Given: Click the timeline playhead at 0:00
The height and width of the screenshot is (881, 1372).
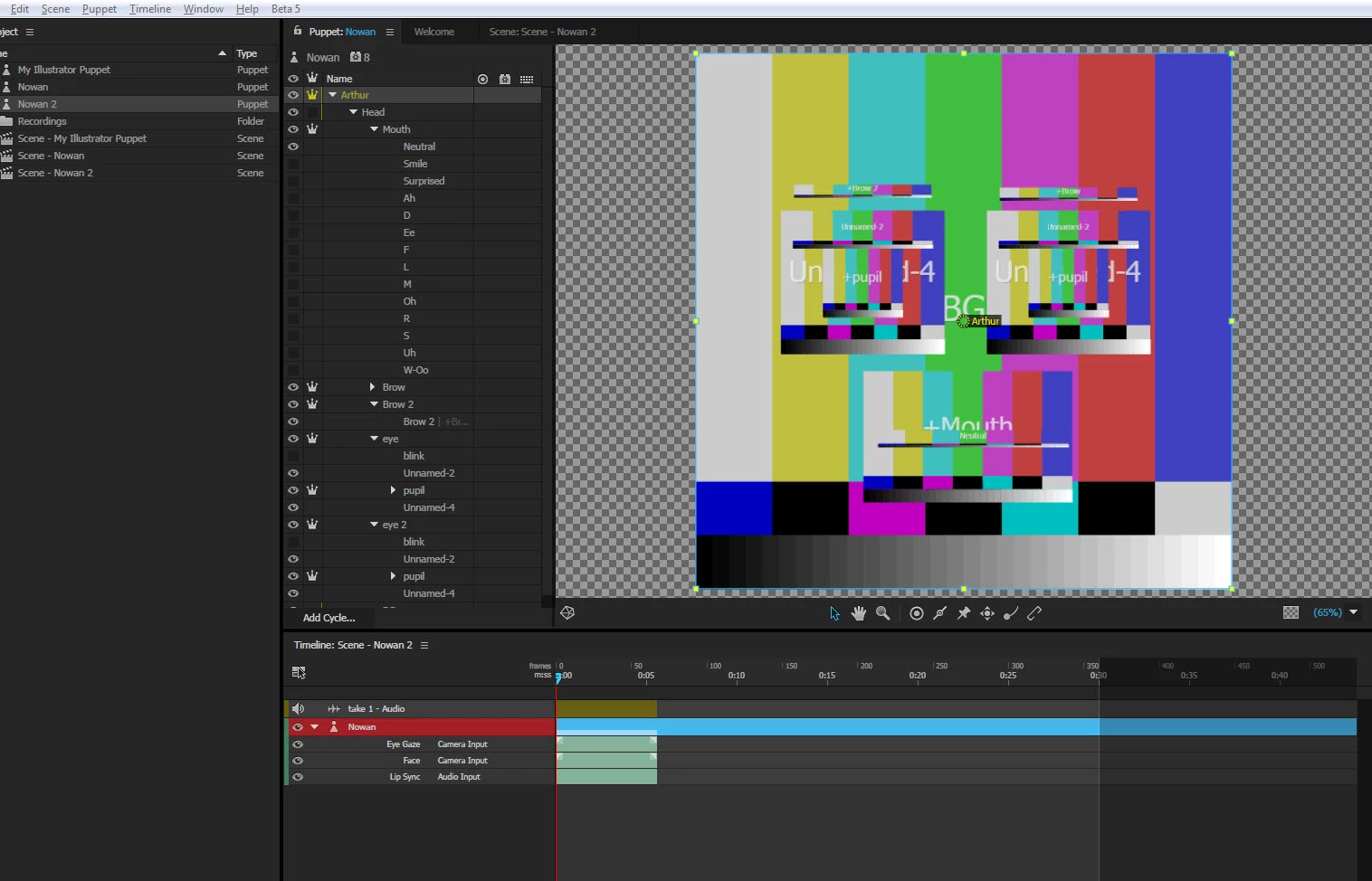Looking at the screenshot, I should [557, 677].
